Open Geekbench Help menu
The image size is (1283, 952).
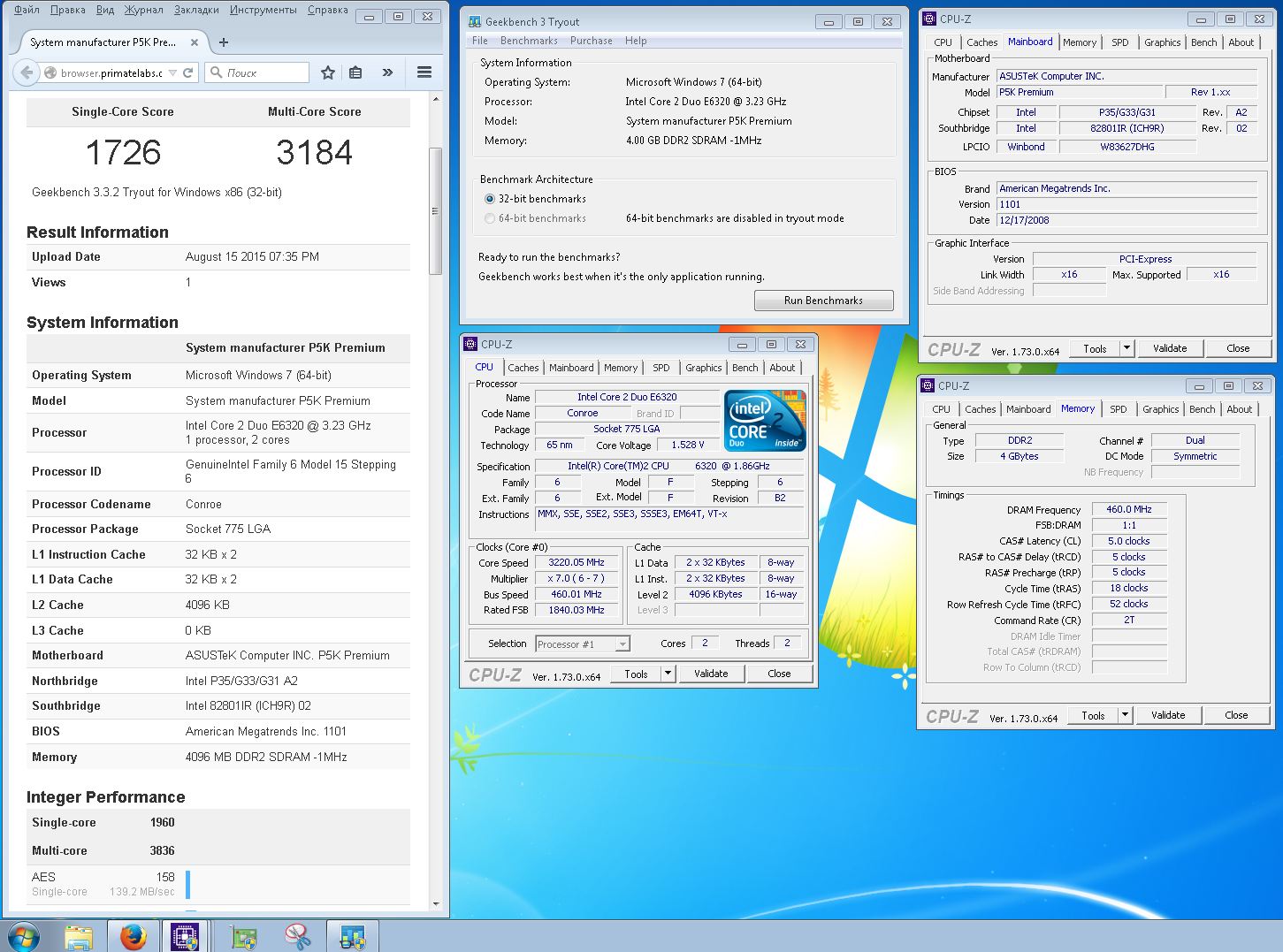point(636,41)
